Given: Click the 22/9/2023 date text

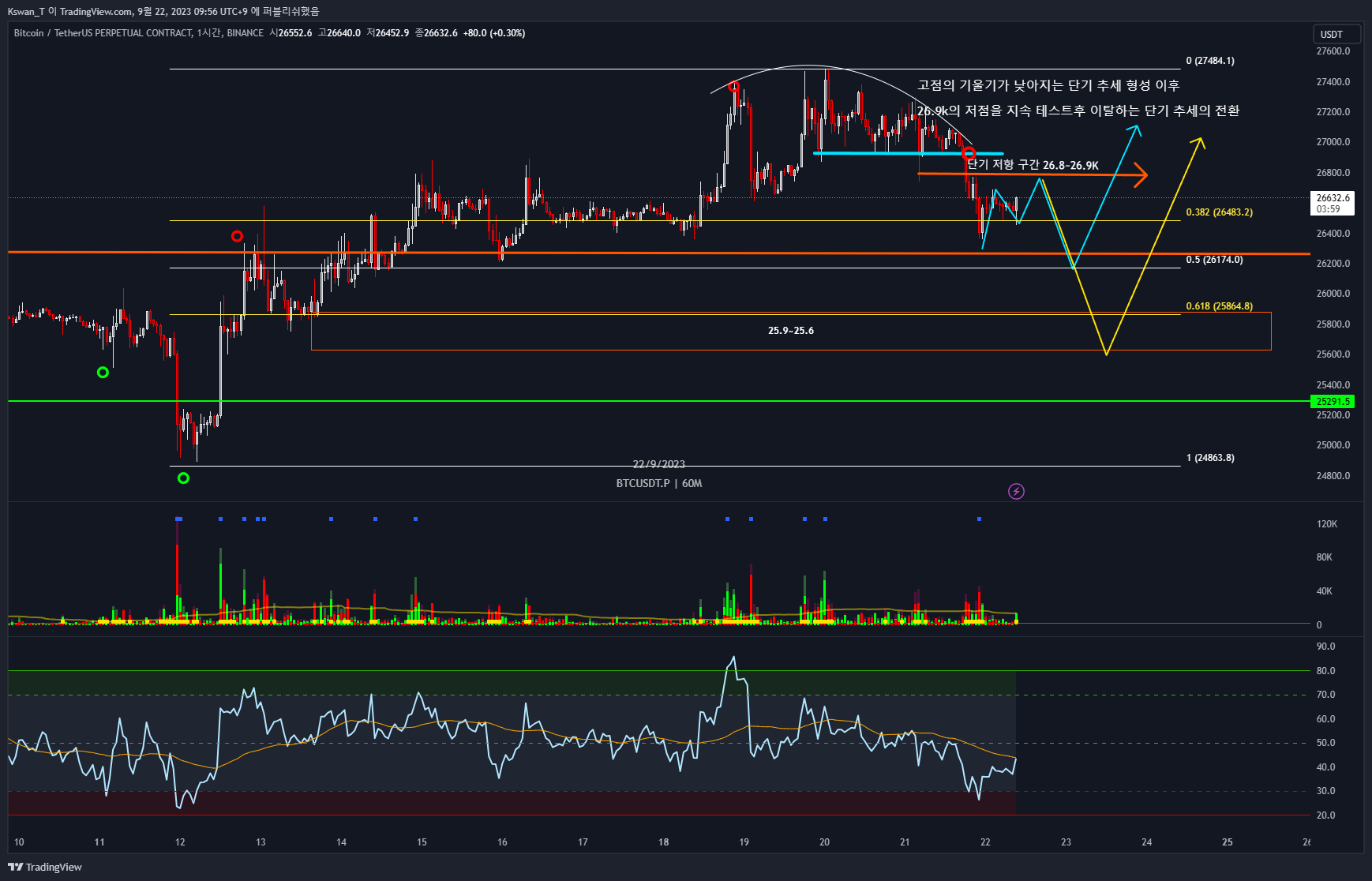Looking at the screenshot, I should (659, 464).
